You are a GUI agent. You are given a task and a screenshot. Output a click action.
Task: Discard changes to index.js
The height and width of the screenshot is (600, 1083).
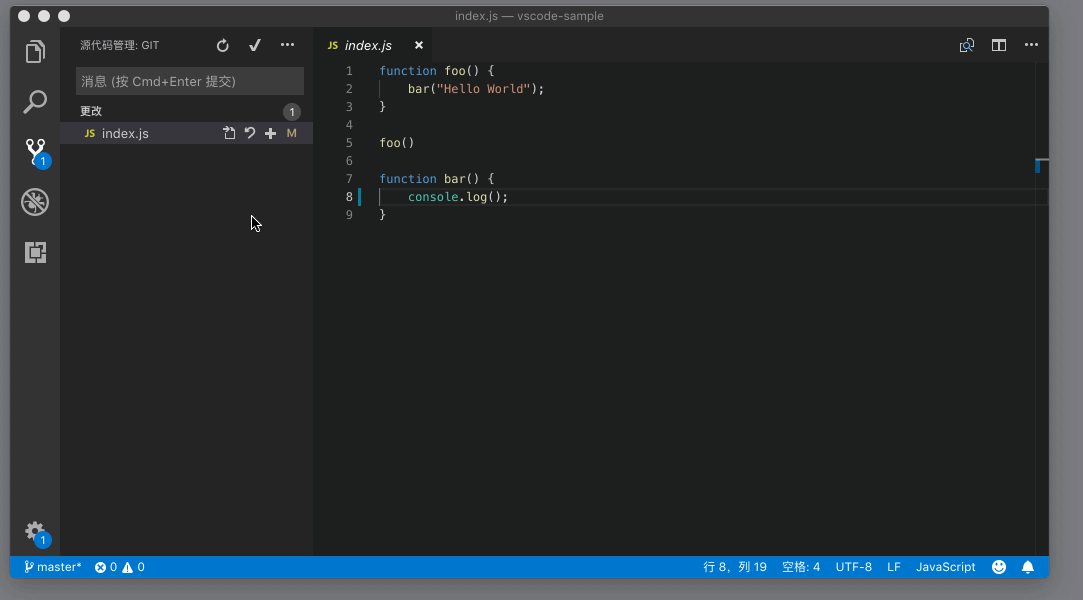250,133
